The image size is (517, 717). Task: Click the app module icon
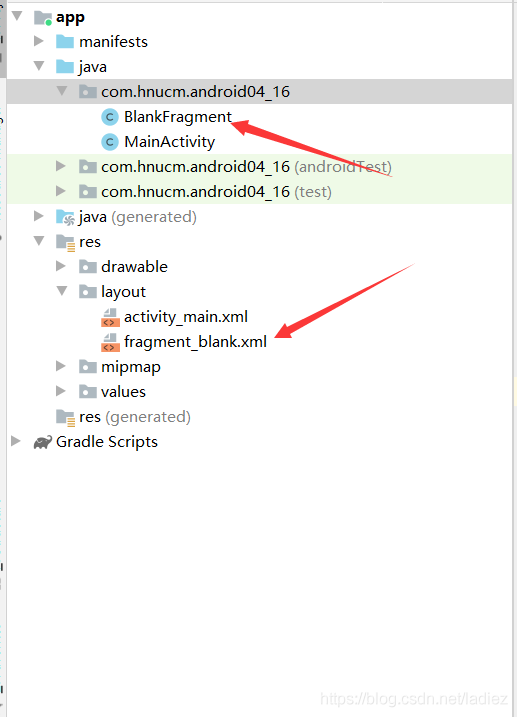click(43, 18)
